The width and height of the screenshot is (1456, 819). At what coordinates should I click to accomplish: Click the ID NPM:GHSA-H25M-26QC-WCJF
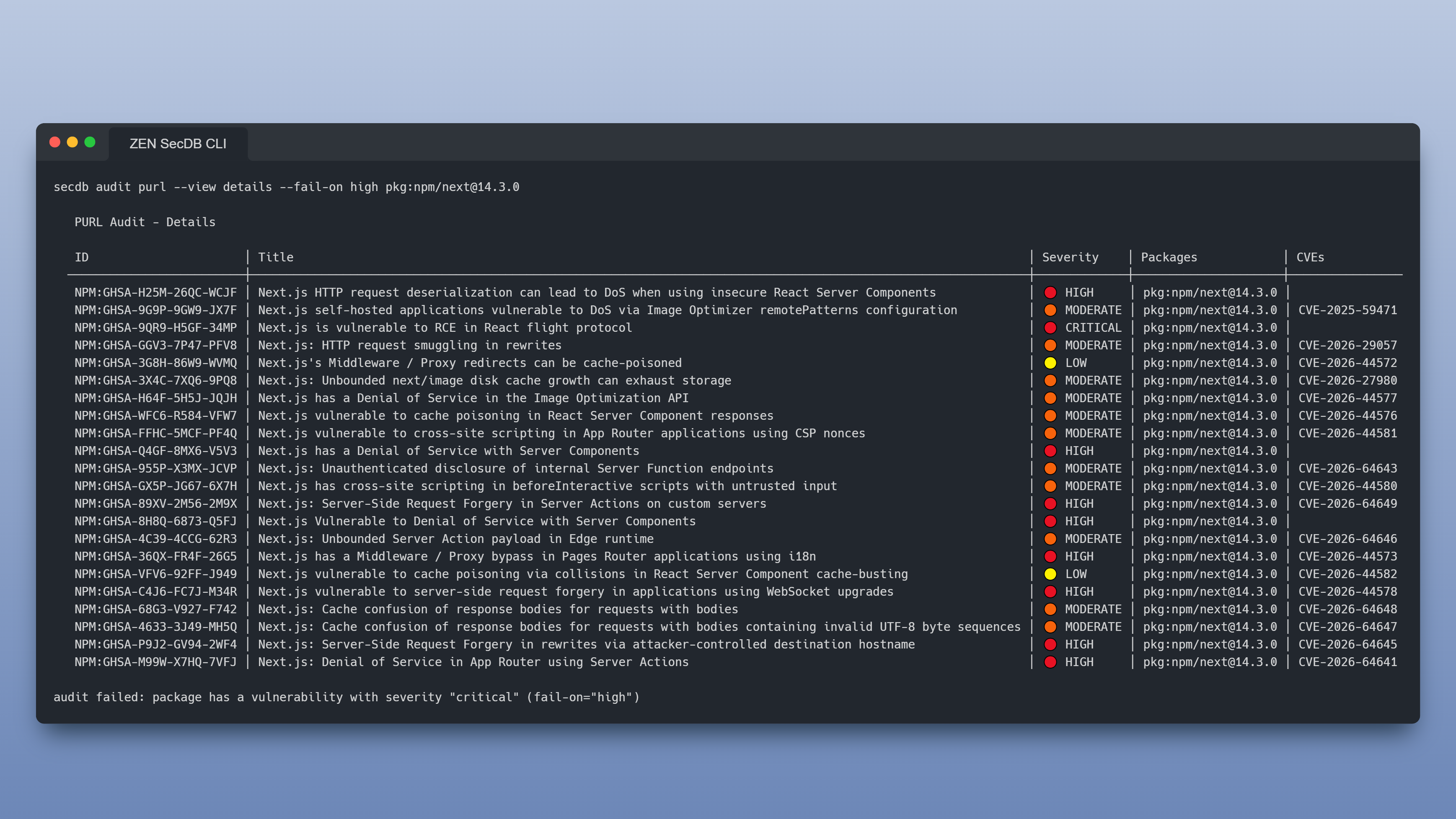point(155,292)
